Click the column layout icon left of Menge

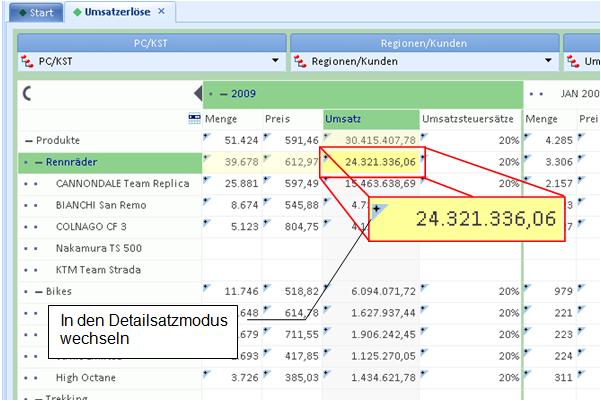194,118
